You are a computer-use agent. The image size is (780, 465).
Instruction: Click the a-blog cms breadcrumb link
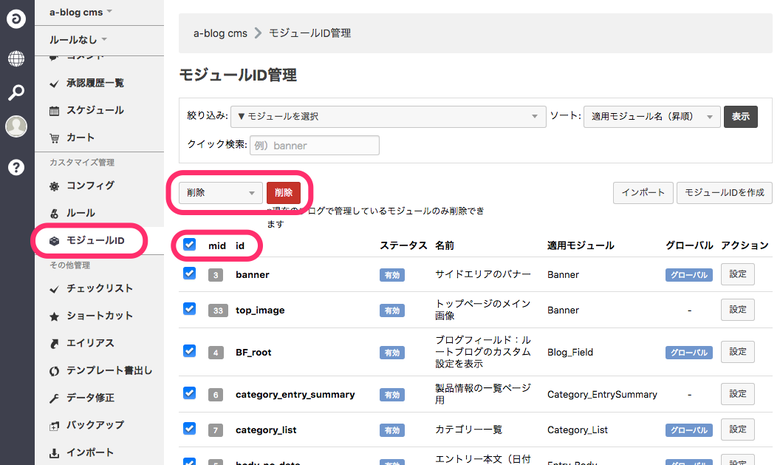(220, 33)
